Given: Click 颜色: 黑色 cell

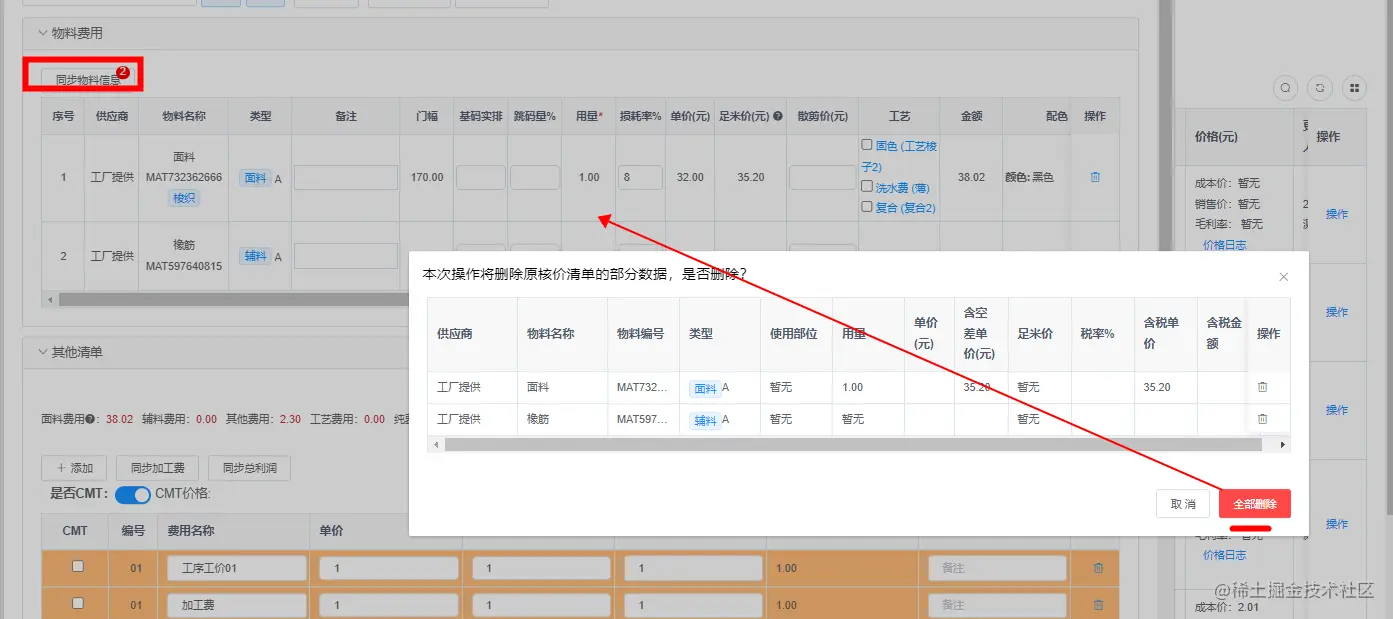Looking at the screenshot, I should tap(1029, 177).
